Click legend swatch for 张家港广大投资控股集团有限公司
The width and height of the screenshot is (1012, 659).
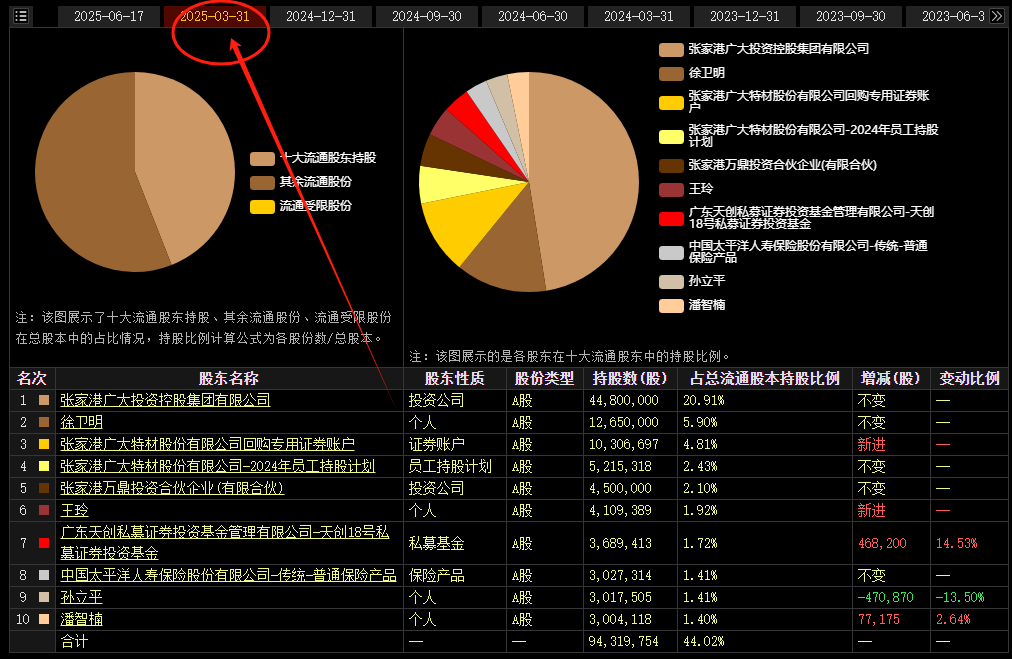pyautogui.click(x=671, y=50)
